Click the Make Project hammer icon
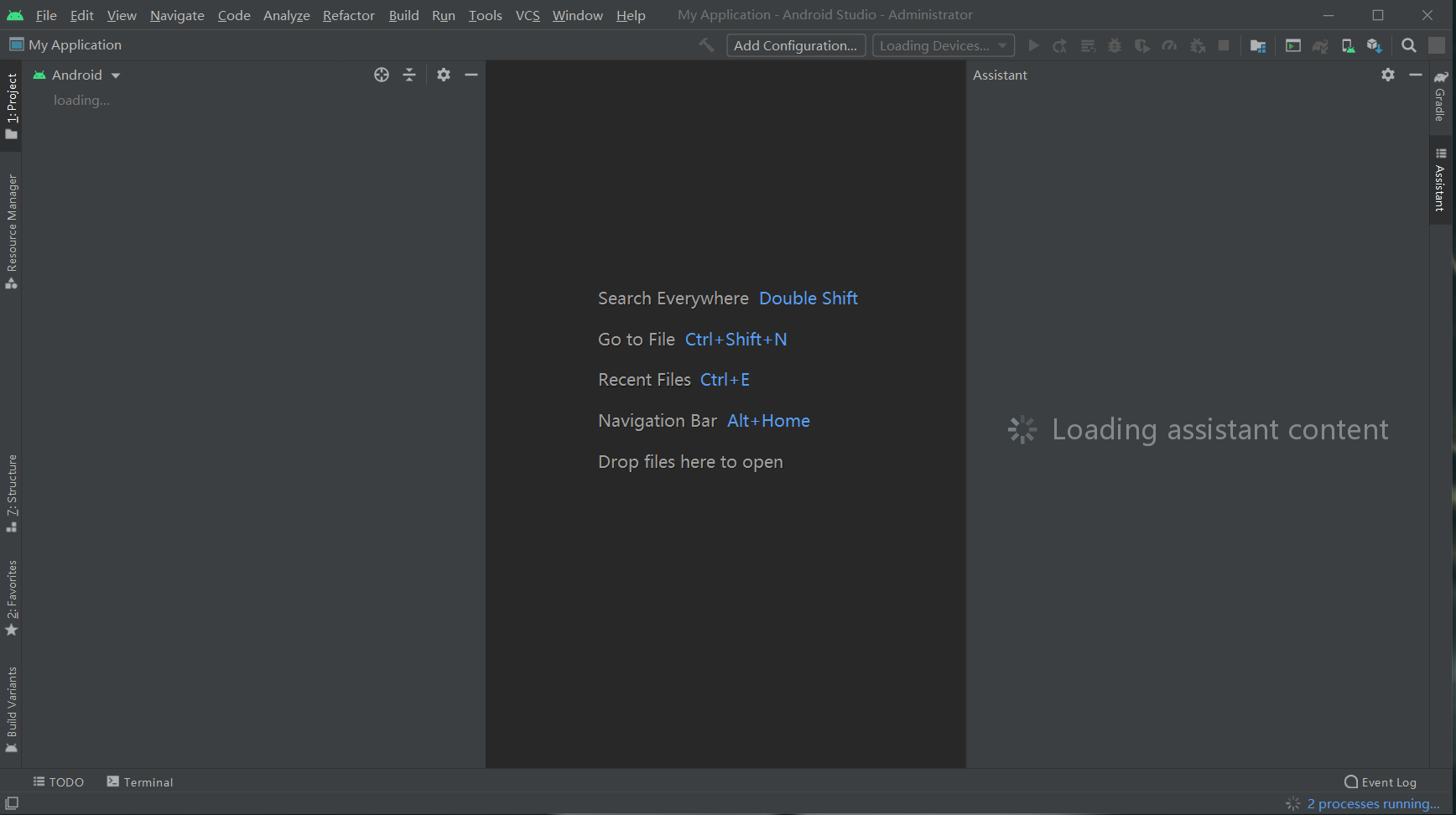 707,45
